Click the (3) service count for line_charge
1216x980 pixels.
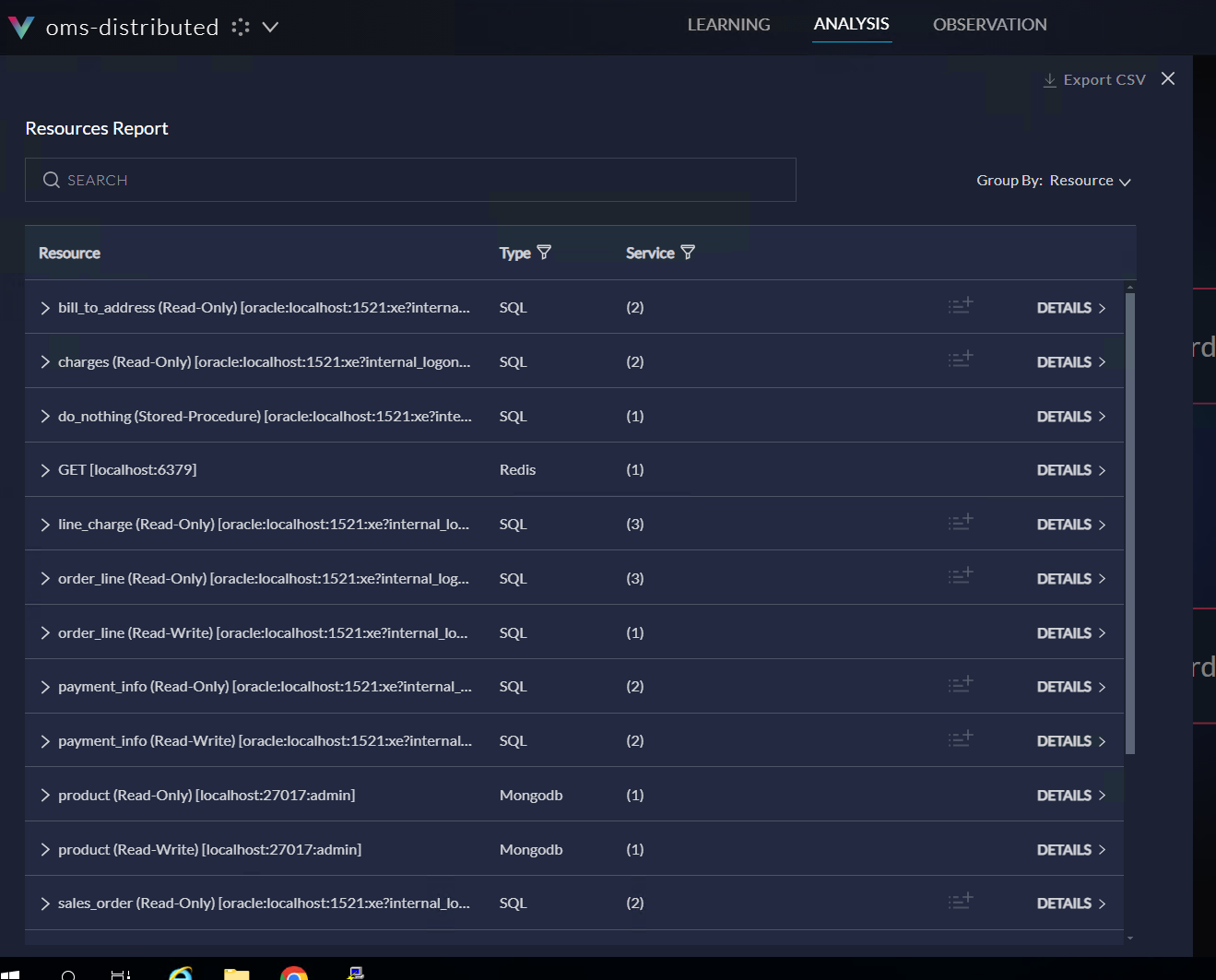635,525
